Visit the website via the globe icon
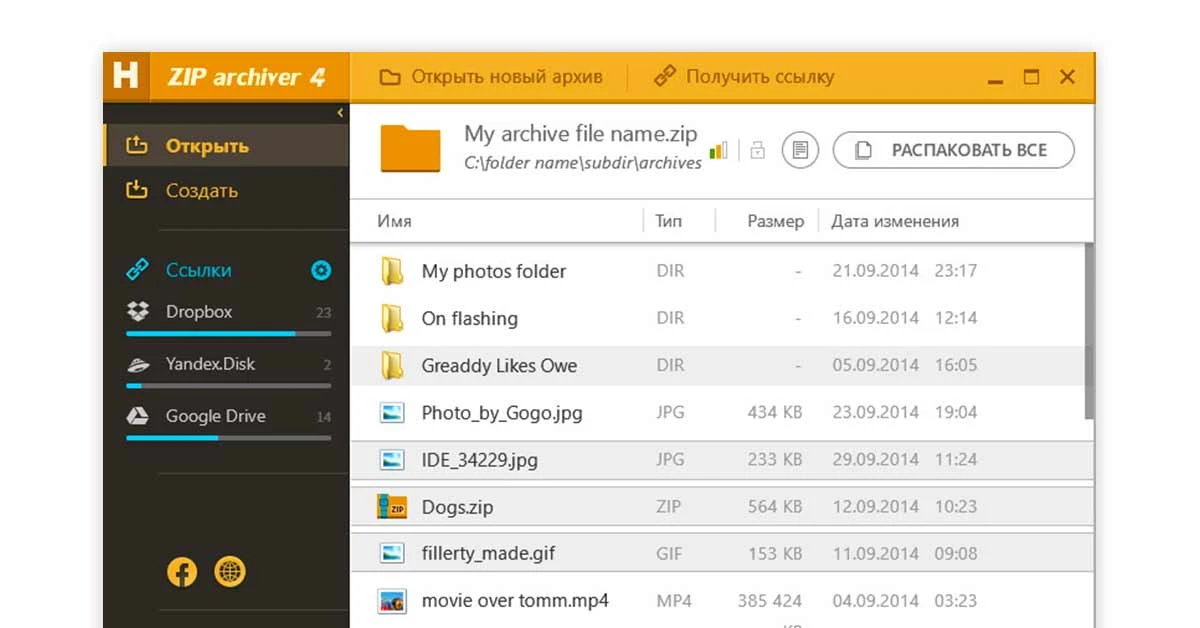1200x628 pixels. [x=229, y=573]
